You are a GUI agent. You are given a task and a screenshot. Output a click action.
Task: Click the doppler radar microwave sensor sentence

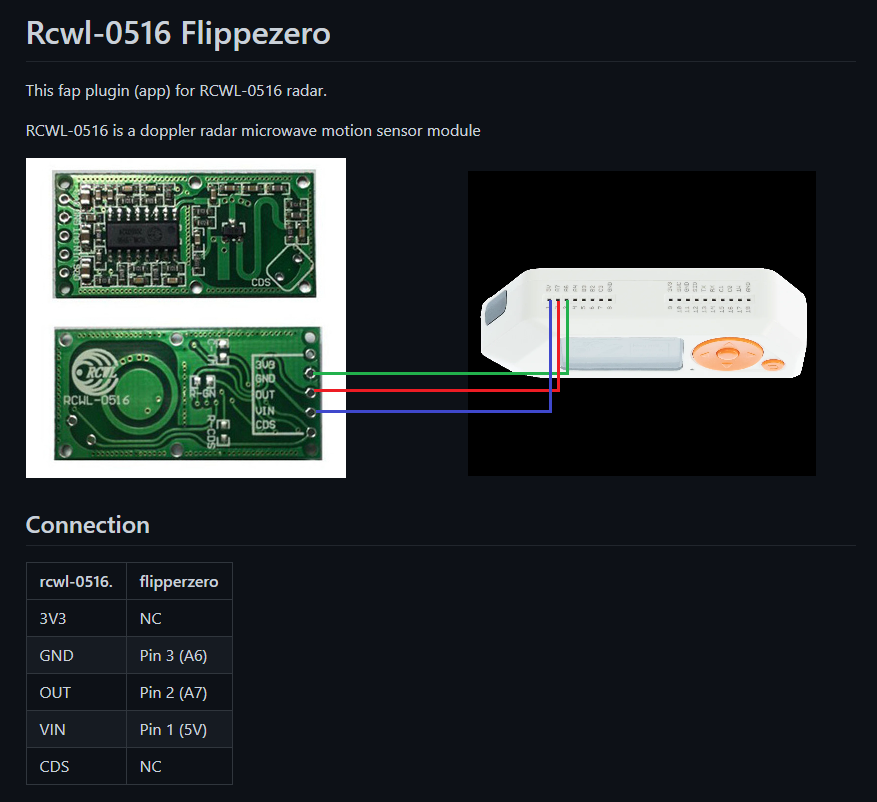tap(253, 131)
